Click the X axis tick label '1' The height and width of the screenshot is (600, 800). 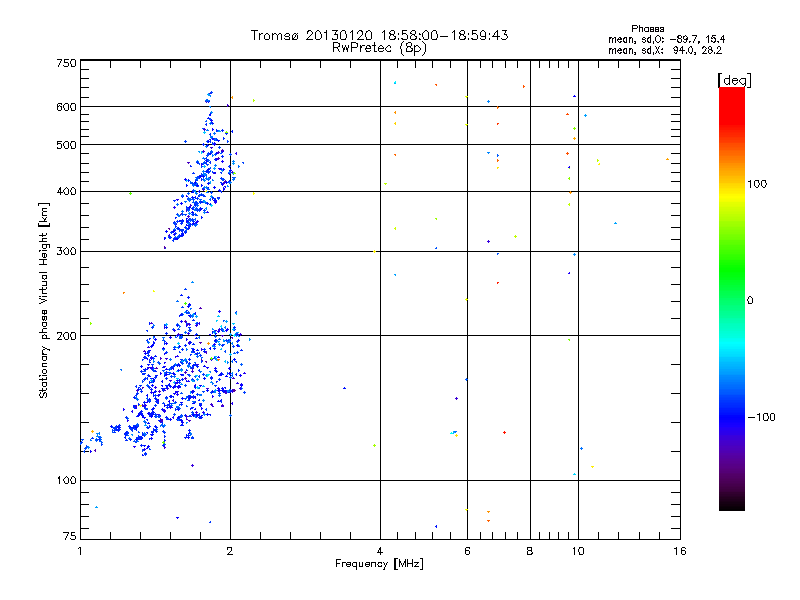80,551
